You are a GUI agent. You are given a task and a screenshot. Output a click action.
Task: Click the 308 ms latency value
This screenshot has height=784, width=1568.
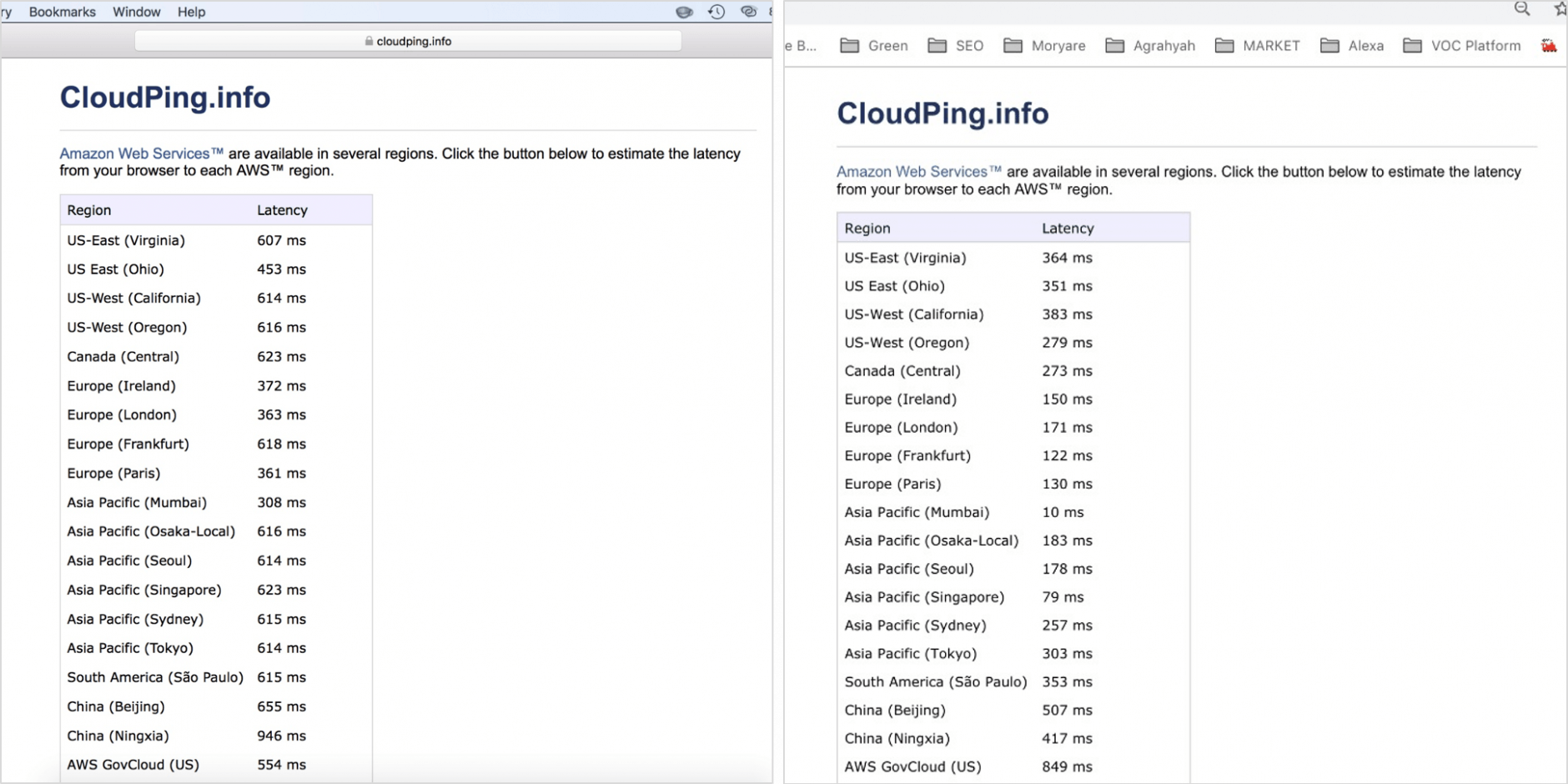[x=281, y=503]
